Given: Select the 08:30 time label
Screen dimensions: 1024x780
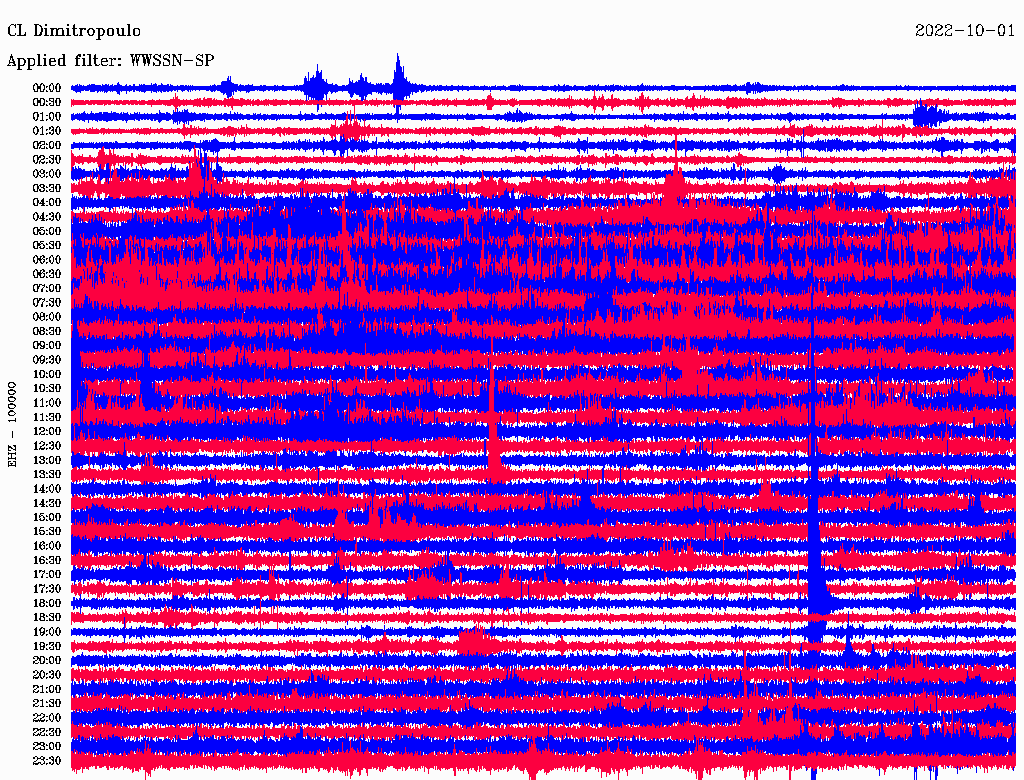Looking at the screenshot, I should (47, 331).
